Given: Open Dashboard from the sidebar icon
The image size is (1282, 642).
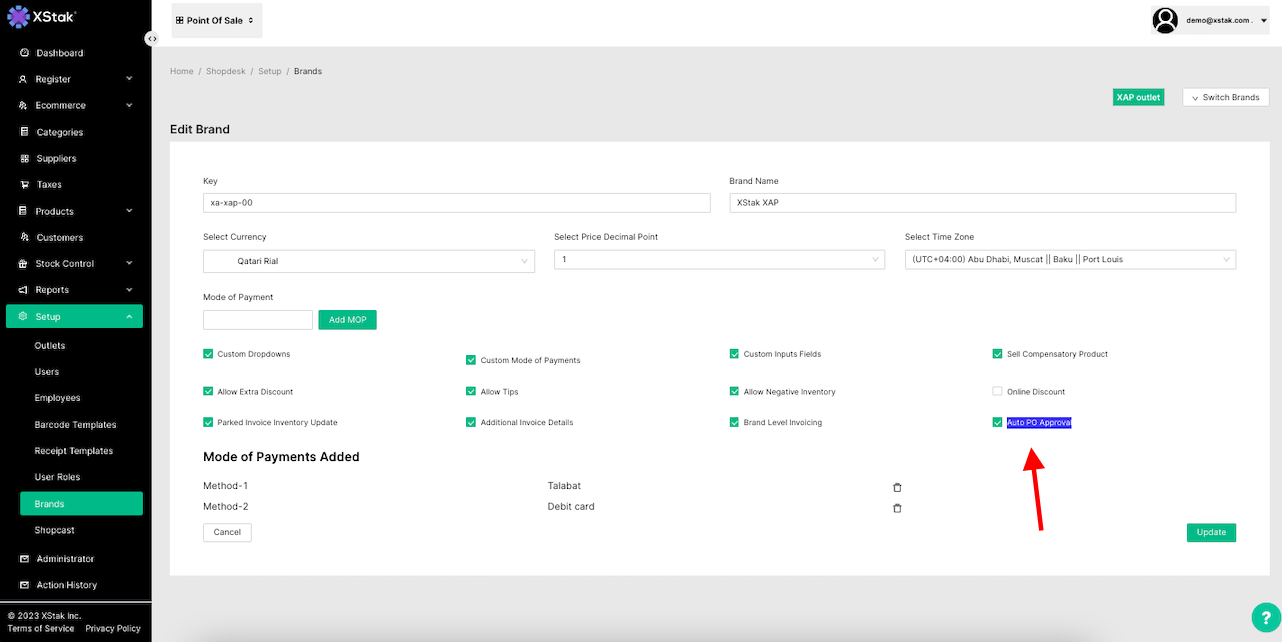Looking at the screenshot, I should pos(25,53).
